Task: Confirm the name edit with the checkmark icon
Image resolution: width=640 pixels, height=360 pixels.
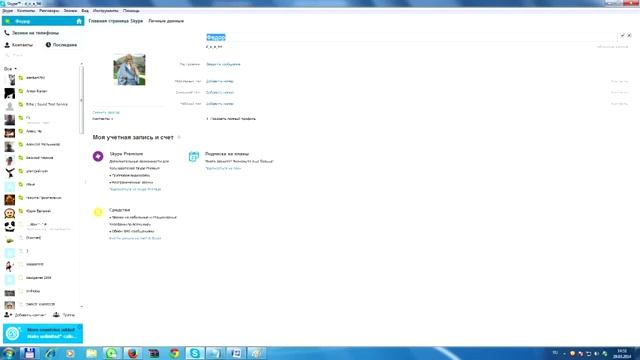Action: point(622,36)
